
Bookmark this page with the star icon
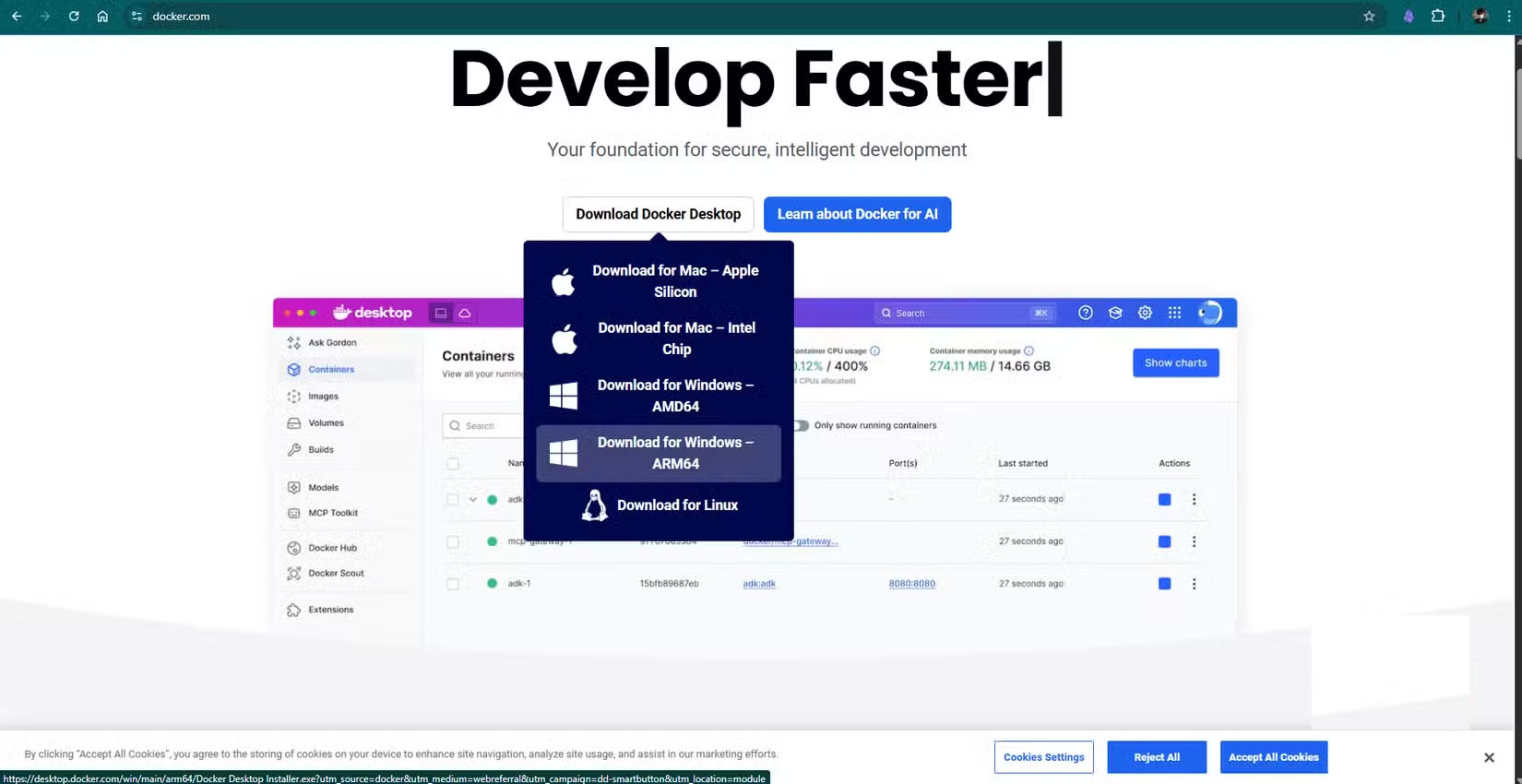1369,16
